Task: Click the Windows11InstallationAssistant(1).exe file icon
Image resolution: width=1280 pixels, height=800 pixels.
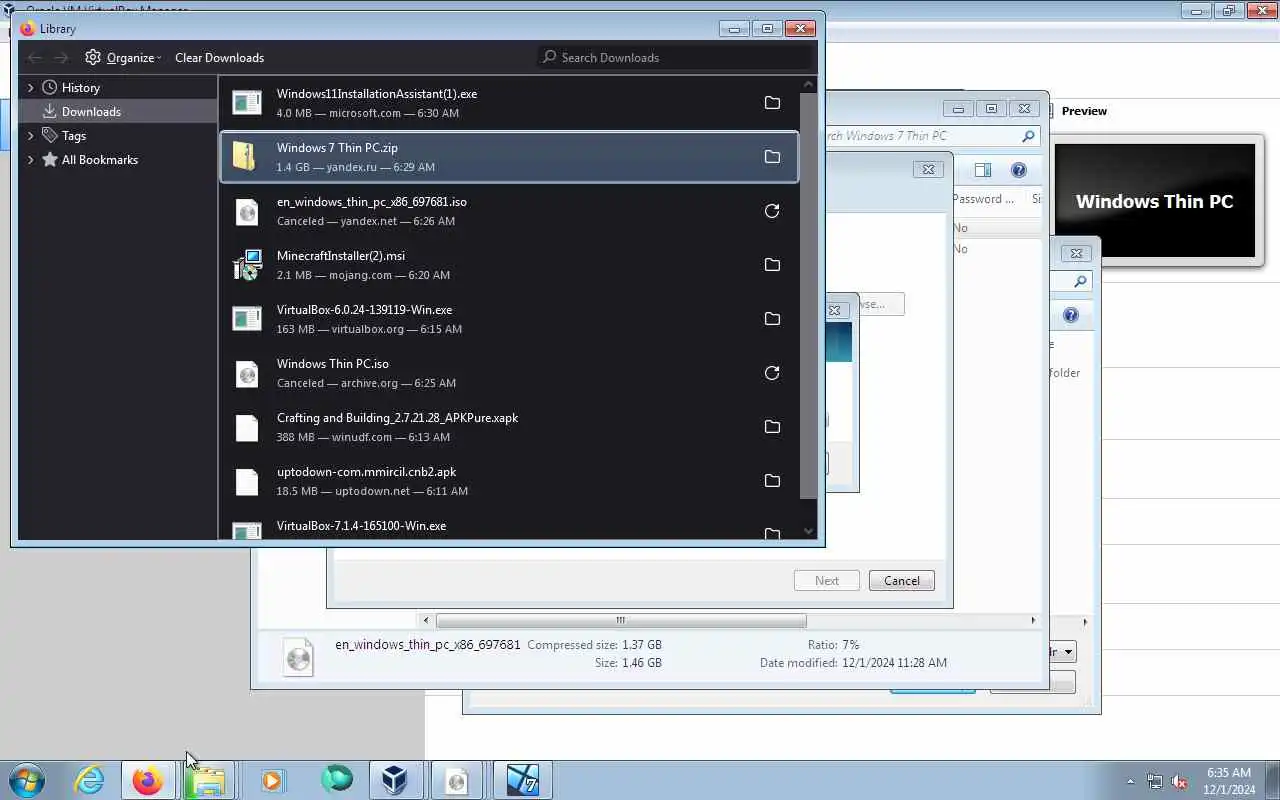Action: coord(246,103)
